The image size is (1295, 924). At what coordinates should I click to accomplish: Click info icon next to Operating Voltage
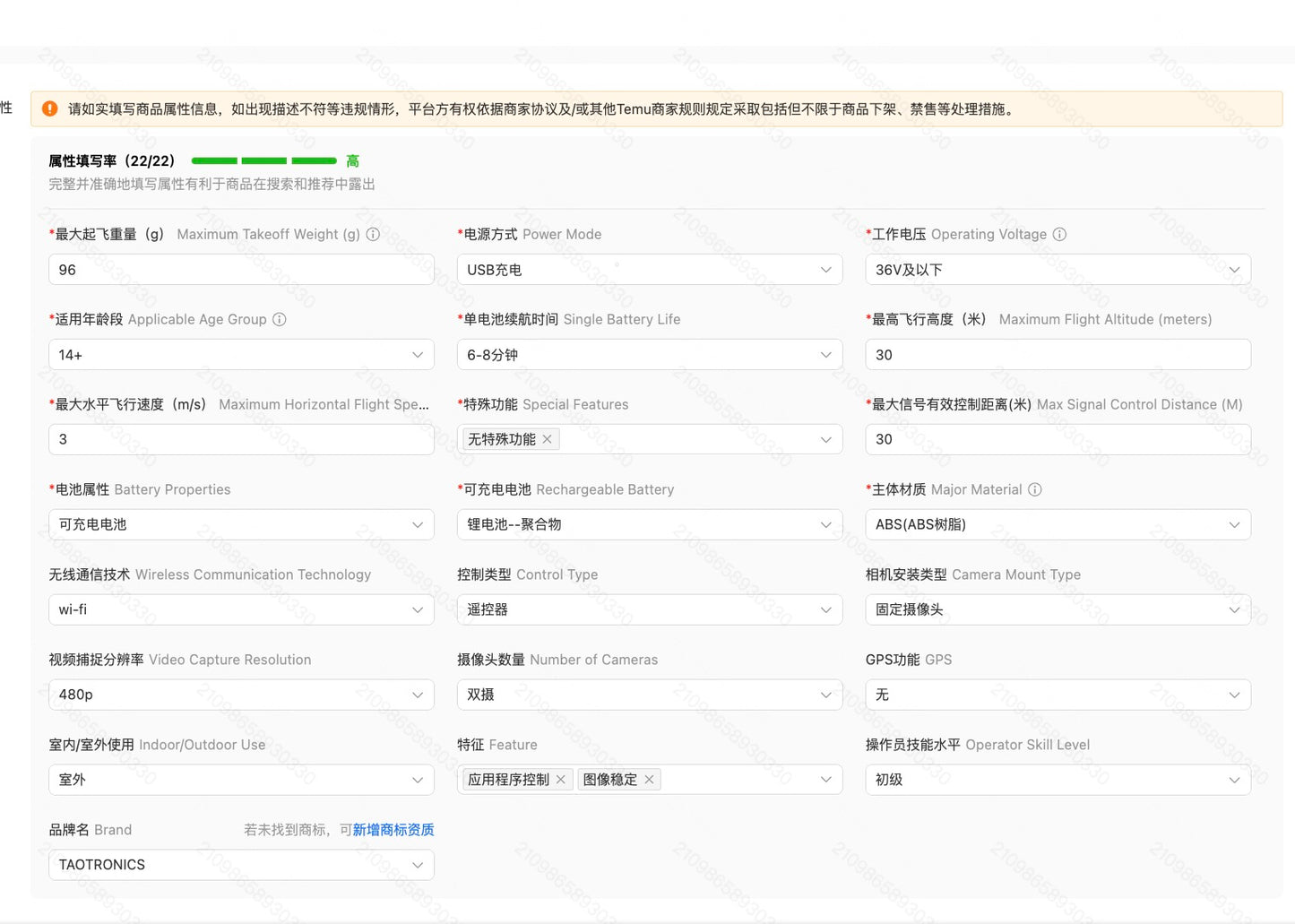[x=1059, y=234]
